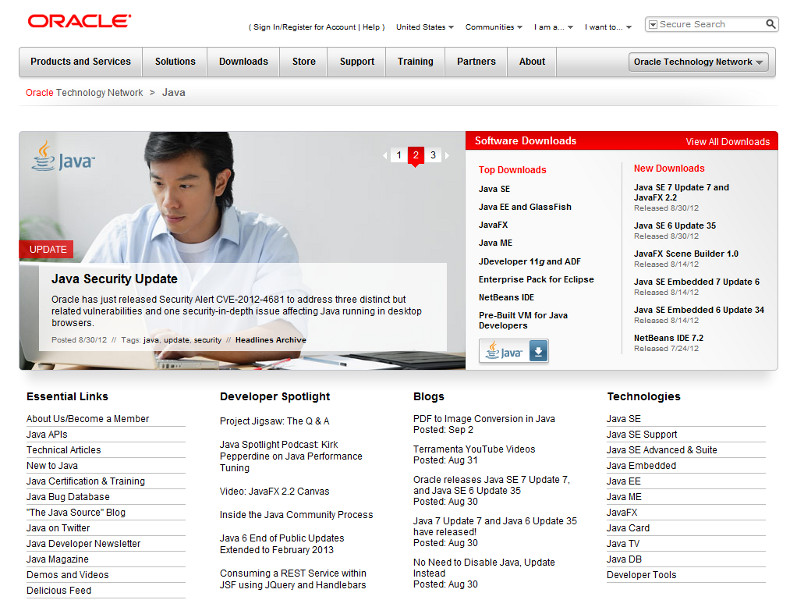Open Java Card technology link
Screen dimensions: 797x600
[x=628, y=528]
